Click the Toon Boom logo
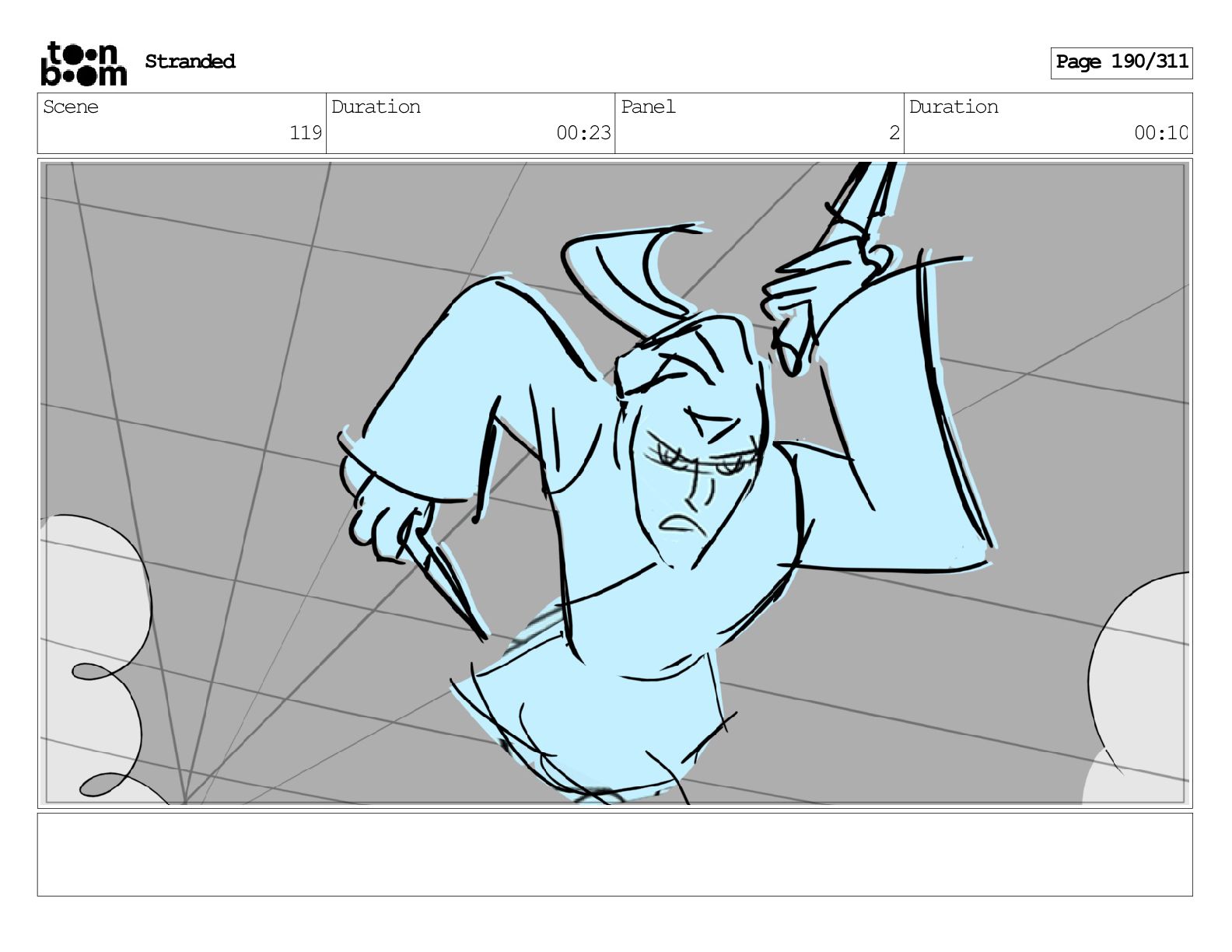The height and width of the screenshot is (952, 1232). tap(83, 63)
